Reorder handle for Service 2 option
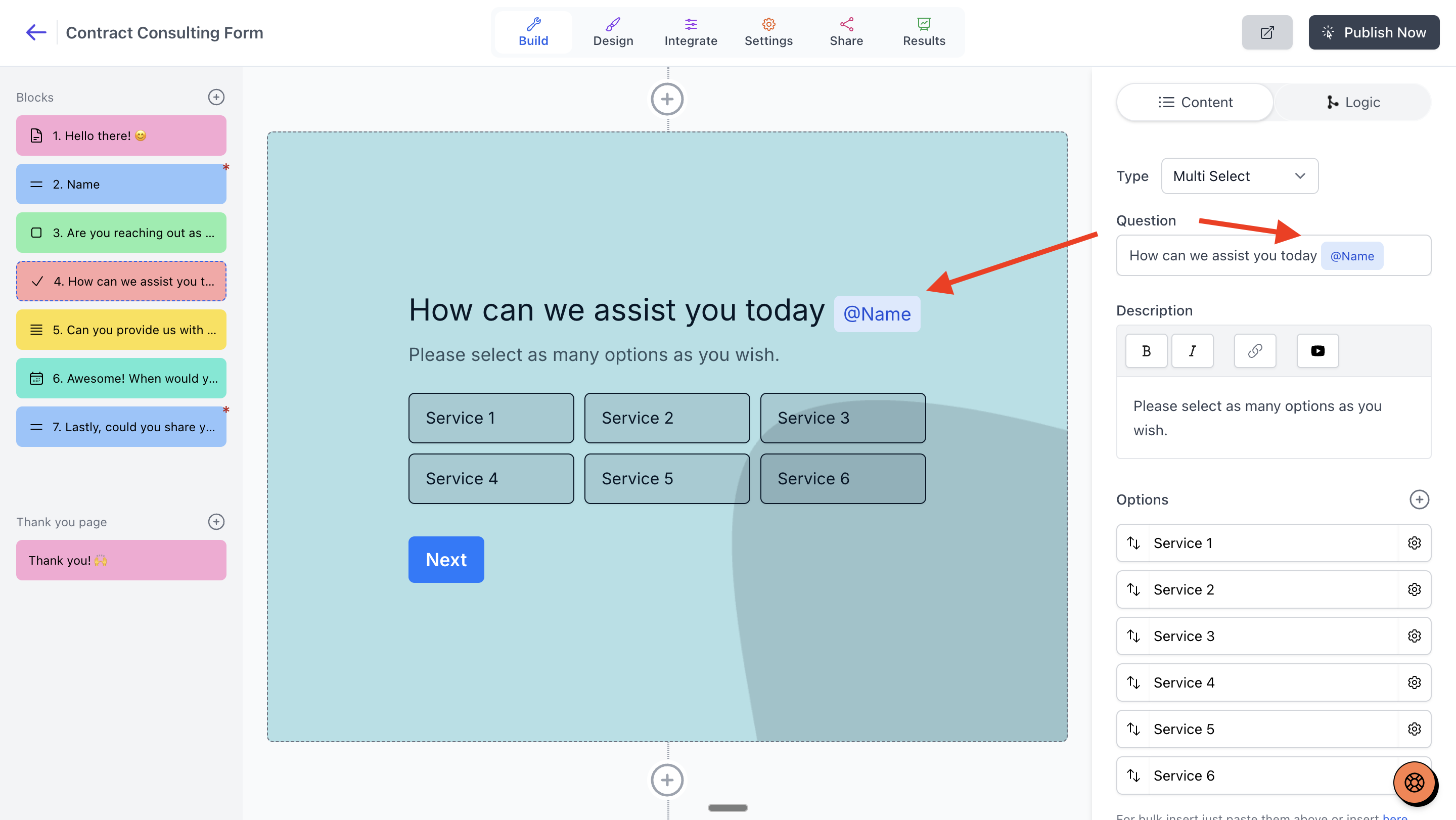This screenshot has width=1456, height=820. click(1133, 589)
